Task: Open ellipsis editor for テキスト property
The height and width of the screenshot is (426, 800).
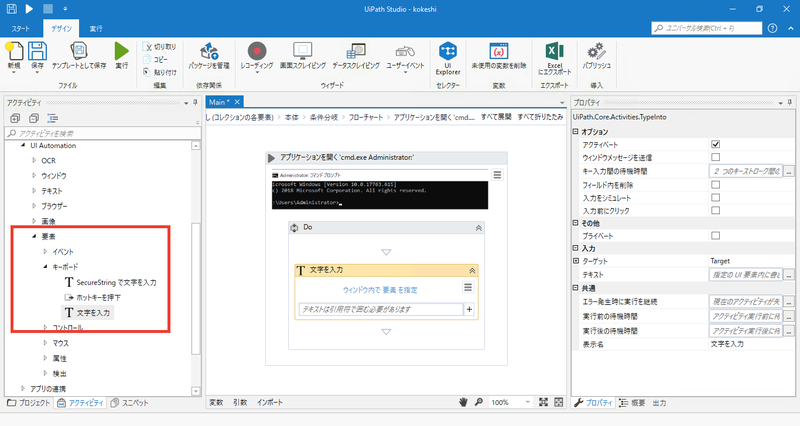Action: pos(789,274)
